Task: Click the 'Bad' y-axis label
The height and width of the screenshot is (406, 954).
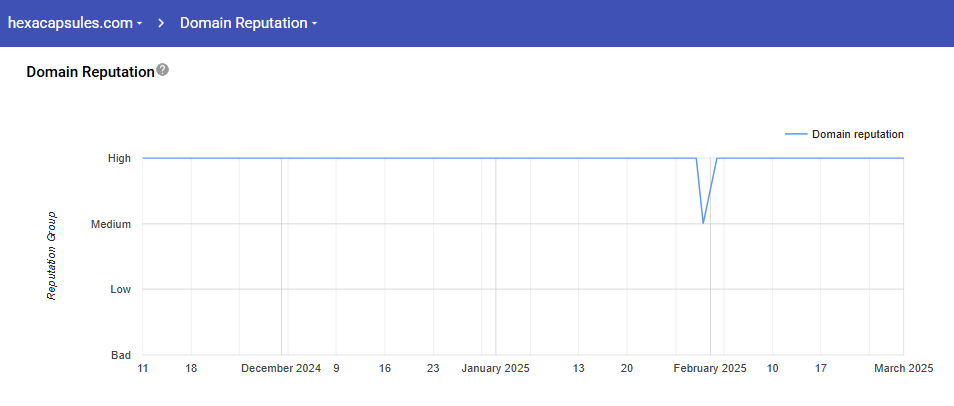Action: (120, 355)
